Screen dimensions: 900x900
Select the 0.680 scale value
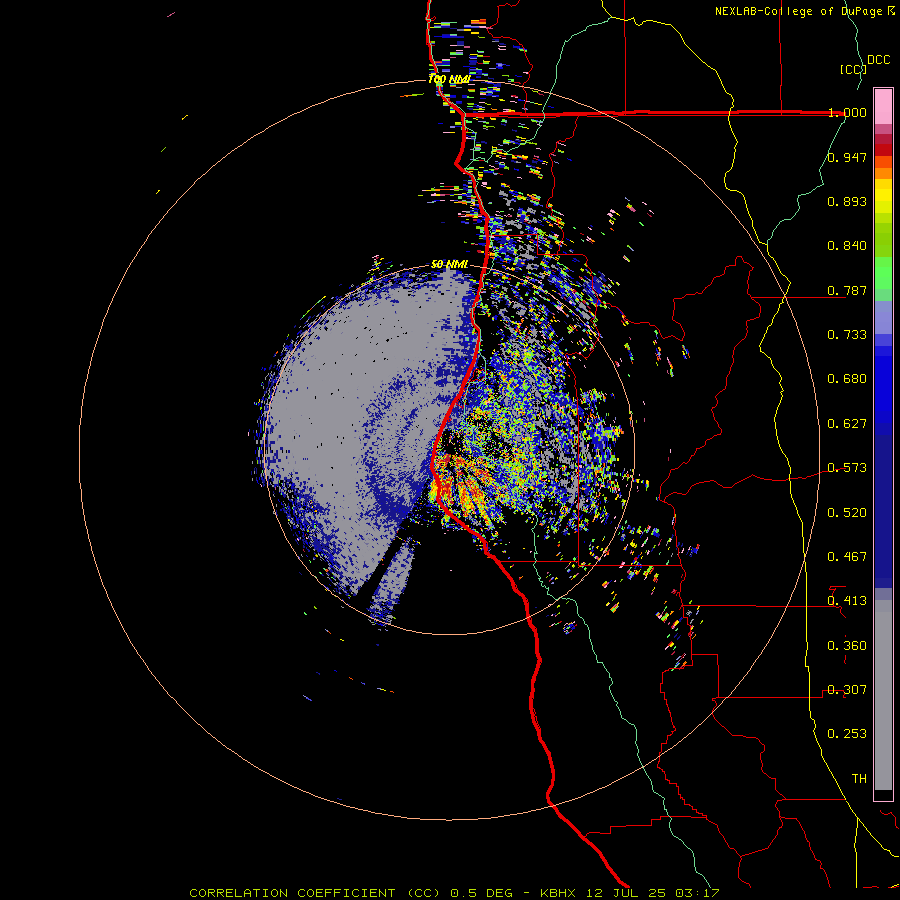[x=847, y=379]
